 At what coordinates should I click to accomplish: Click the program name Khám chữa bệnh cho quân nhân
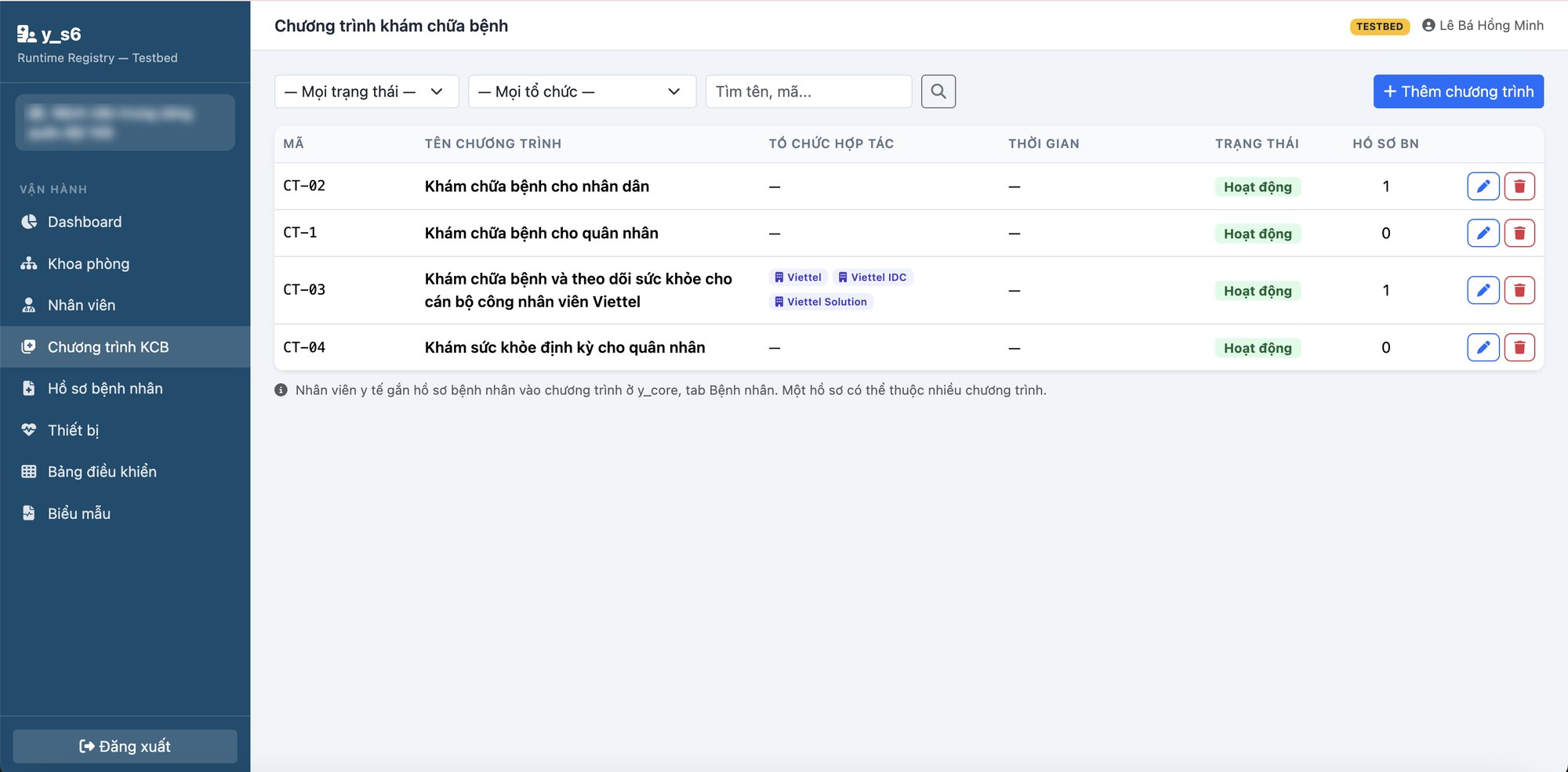click(542, 233)
